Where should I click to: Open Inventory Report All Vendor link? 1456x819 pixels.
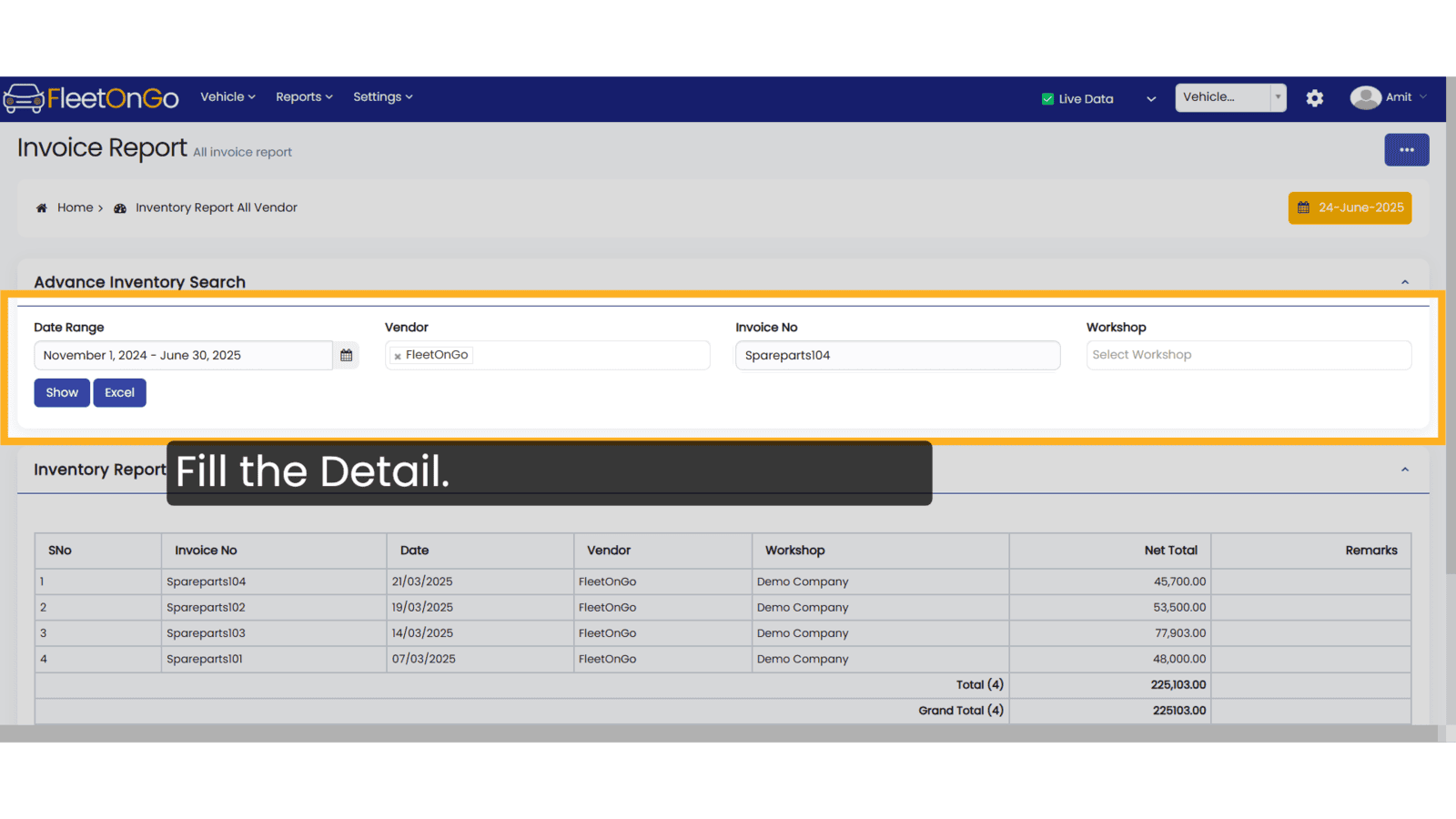point(217,208)
